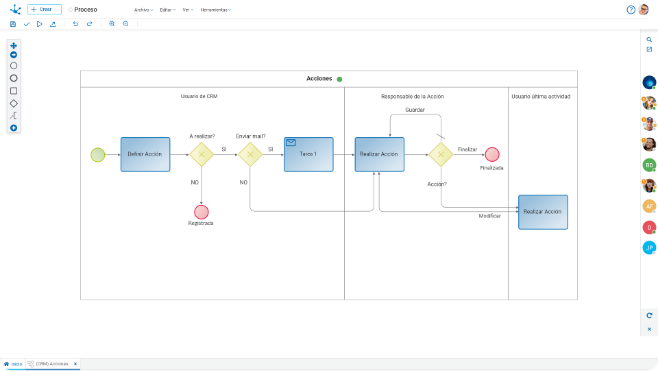Image resolution: width=658 pixels, height=371 pixels.
Task: Select the Registrada end event
Action: point(201,212)
